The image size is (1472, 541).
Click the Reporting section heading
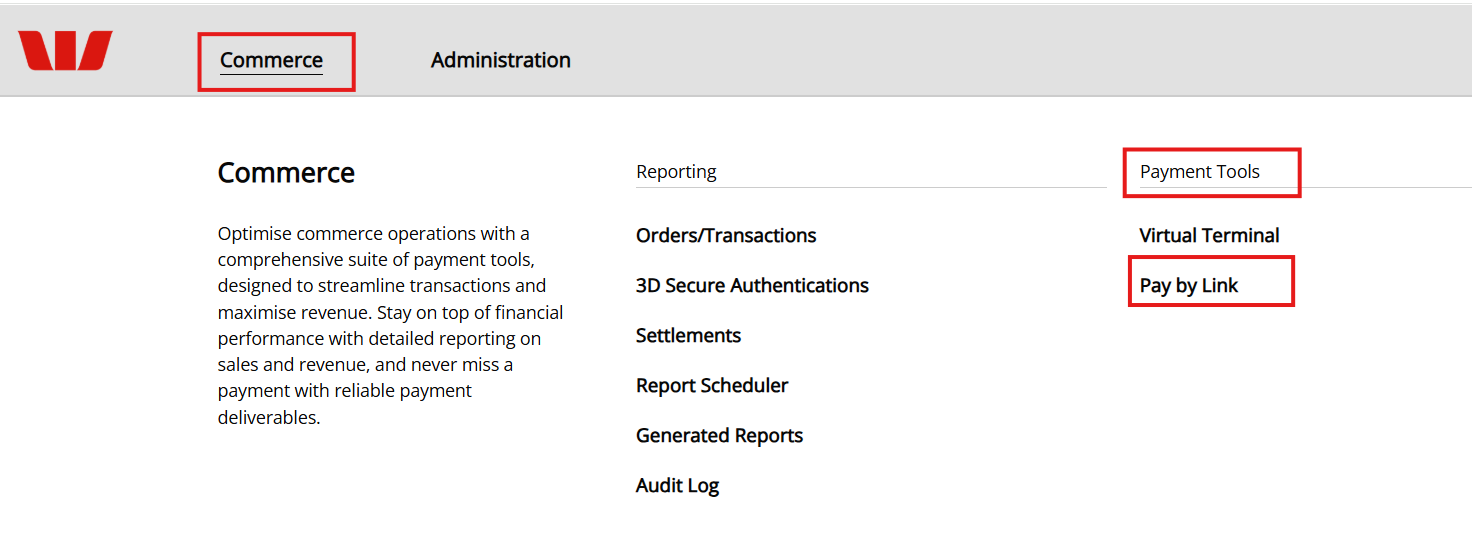click(676, 171)
